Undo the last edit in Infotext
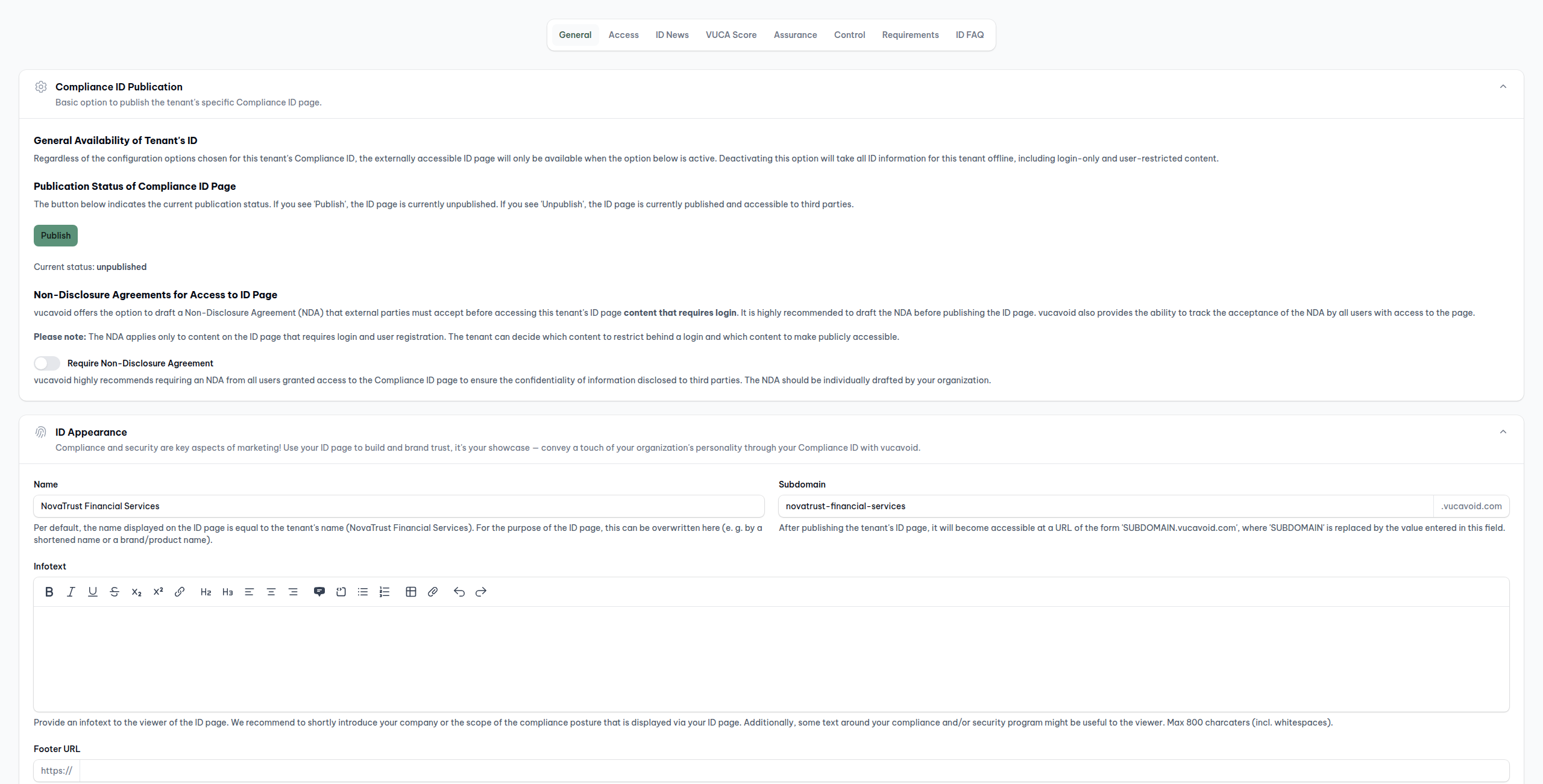This screenshot has height=784, width=1543. tap(459, 592)
